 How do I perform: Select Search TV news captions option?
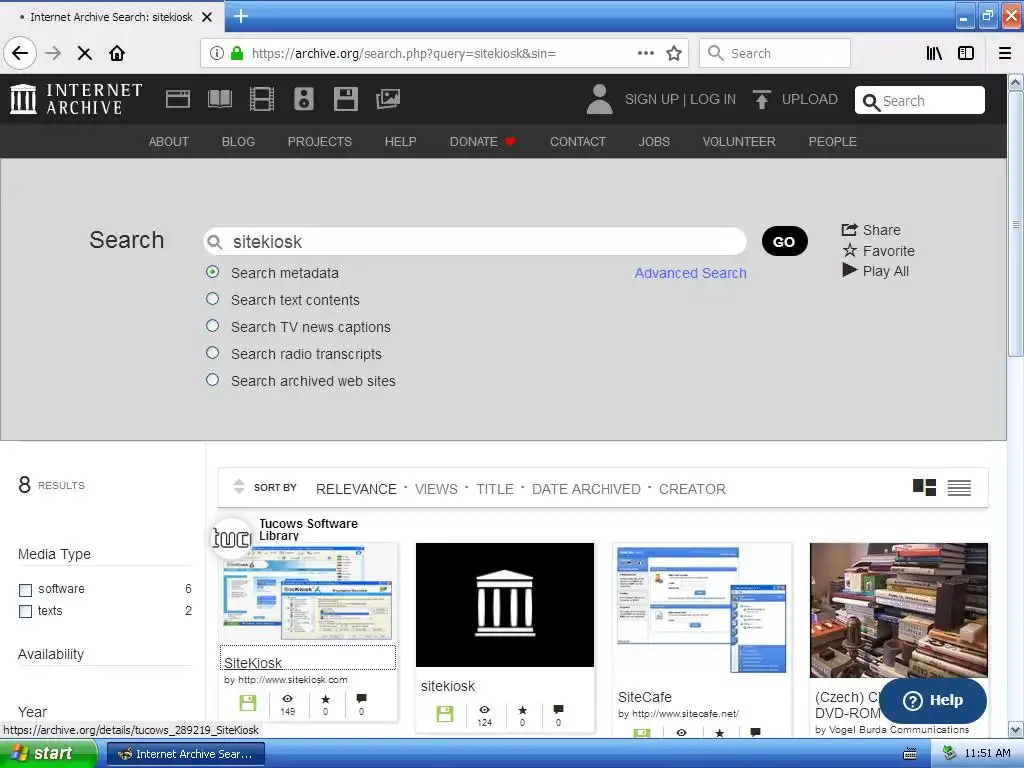click(x=212, y=325)
